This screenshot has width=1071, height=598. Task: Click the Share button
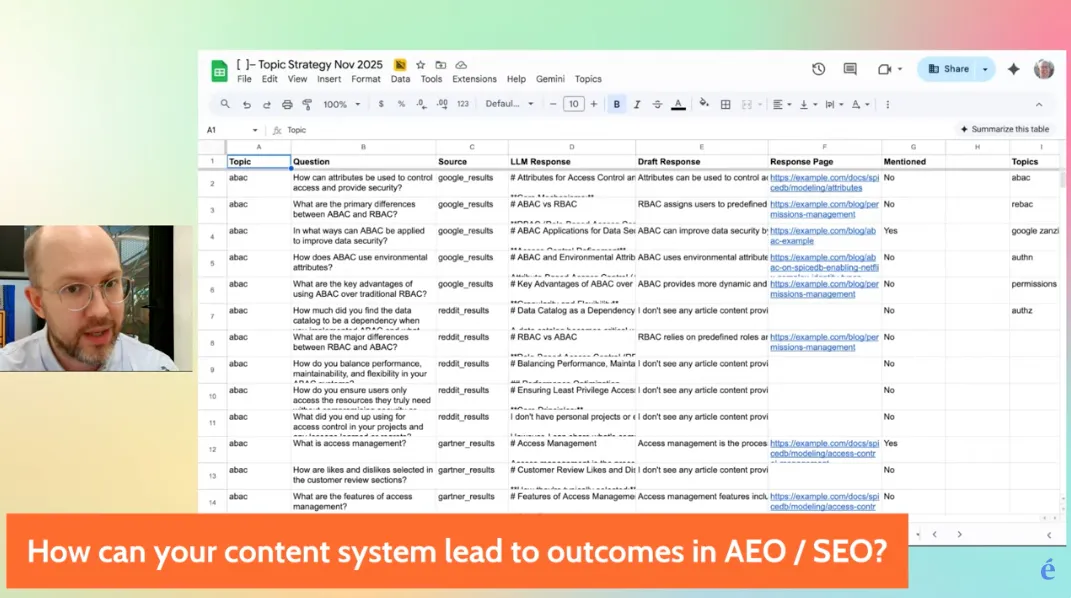(948, 69)
